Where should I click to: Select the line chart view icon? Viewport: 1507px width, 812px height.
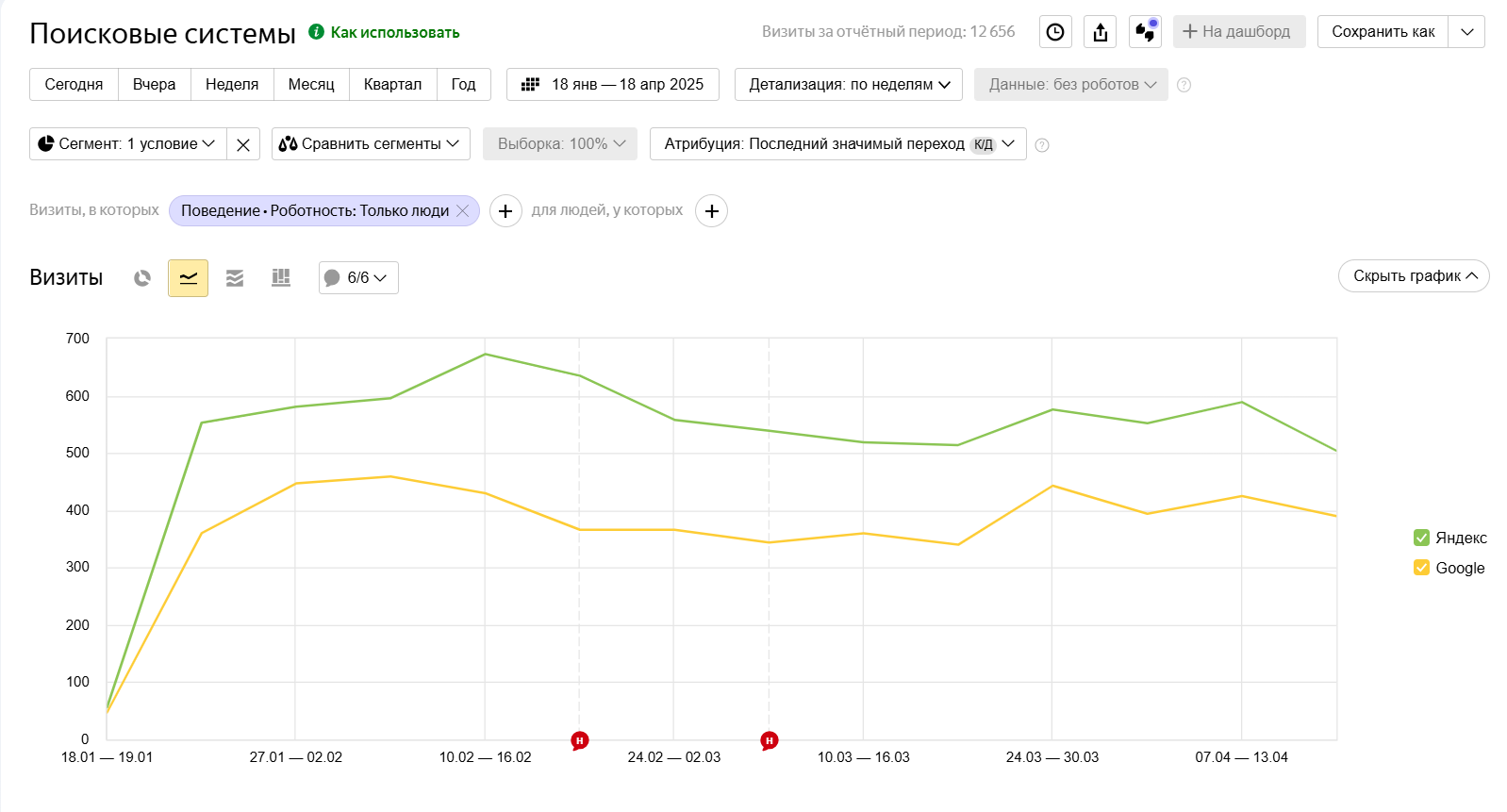click(188, 278)
